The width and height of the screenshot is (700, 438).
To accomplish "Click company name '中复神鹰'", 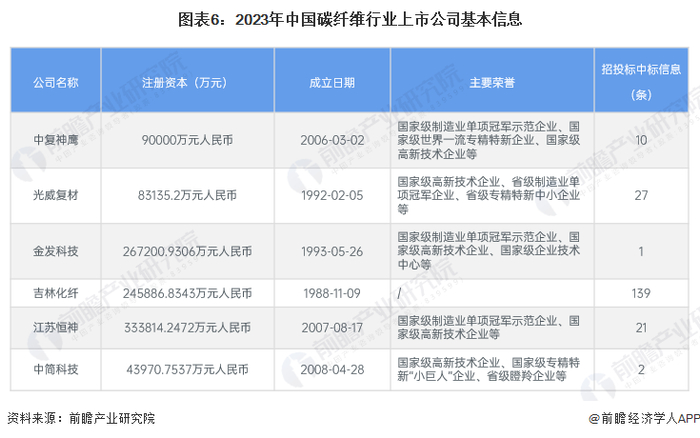I will pos(56,140).
